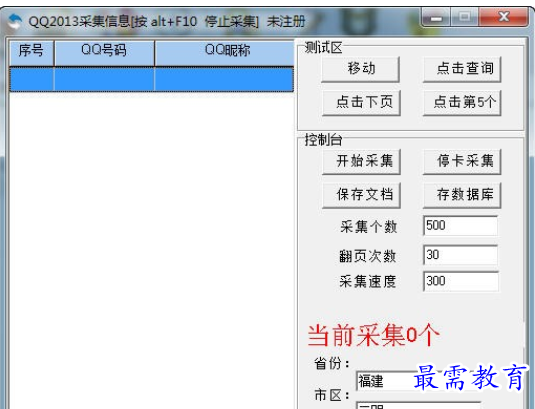Click the 测试区 group label
Screen dimensions: 535x409
click(x=323, y=48)
